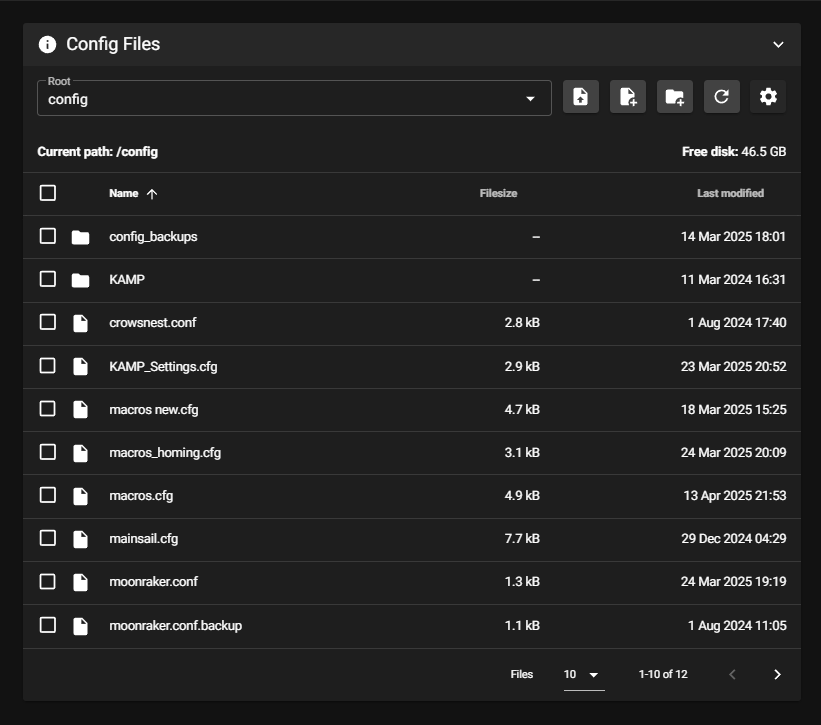821x725 pixels.
Task: Click the Config Files panel title
Action: click(113, 44)
